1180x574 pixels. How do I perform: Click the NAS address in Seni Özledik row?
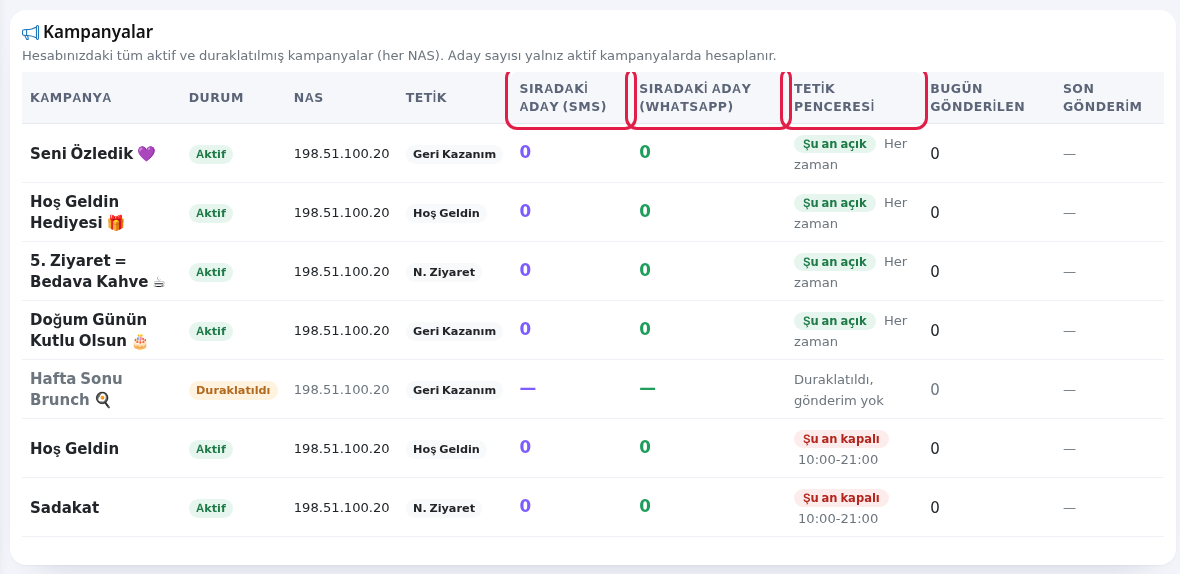[x=342, y=153]
